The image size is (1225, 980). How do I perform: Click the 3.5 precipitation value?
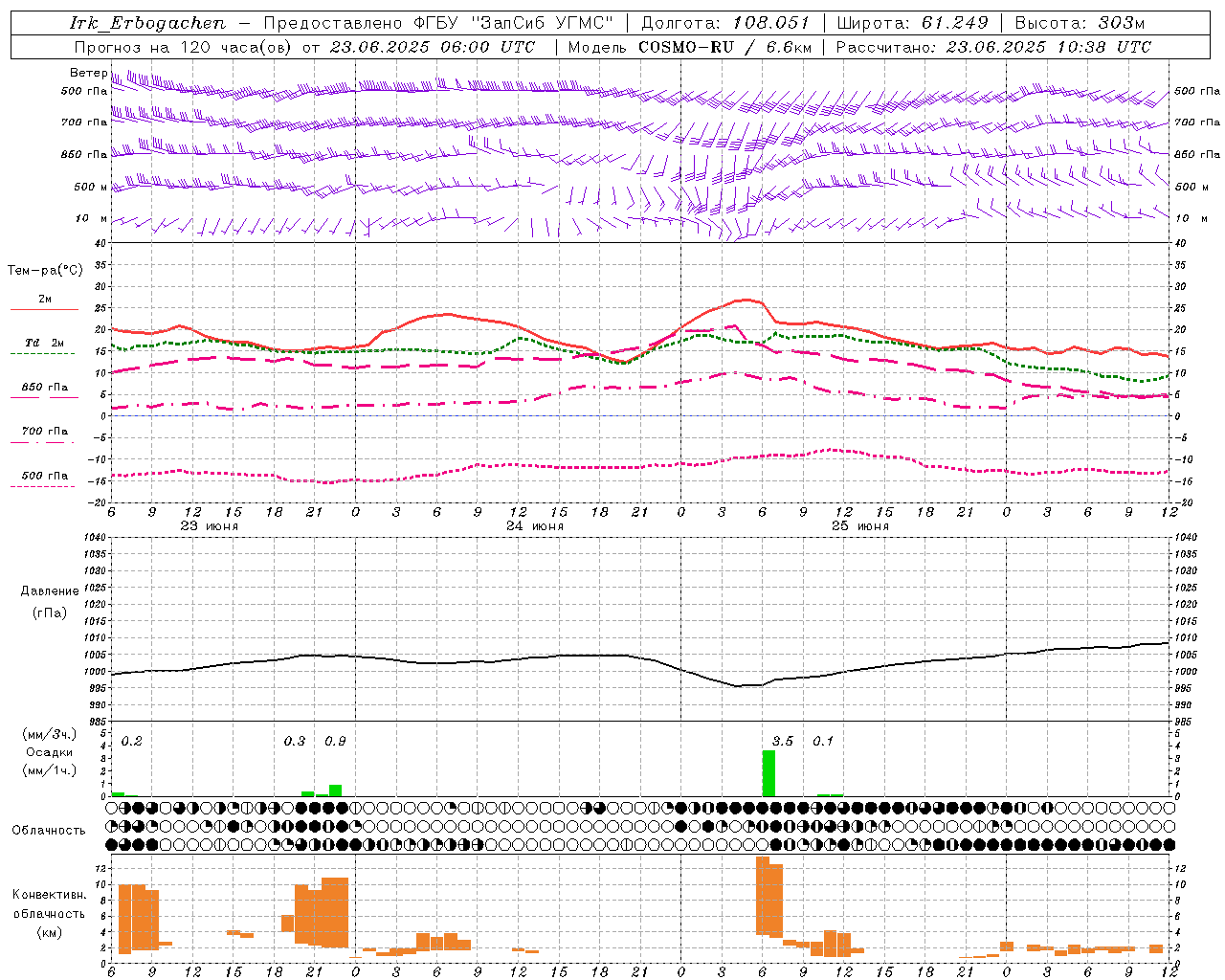[782, 741]
